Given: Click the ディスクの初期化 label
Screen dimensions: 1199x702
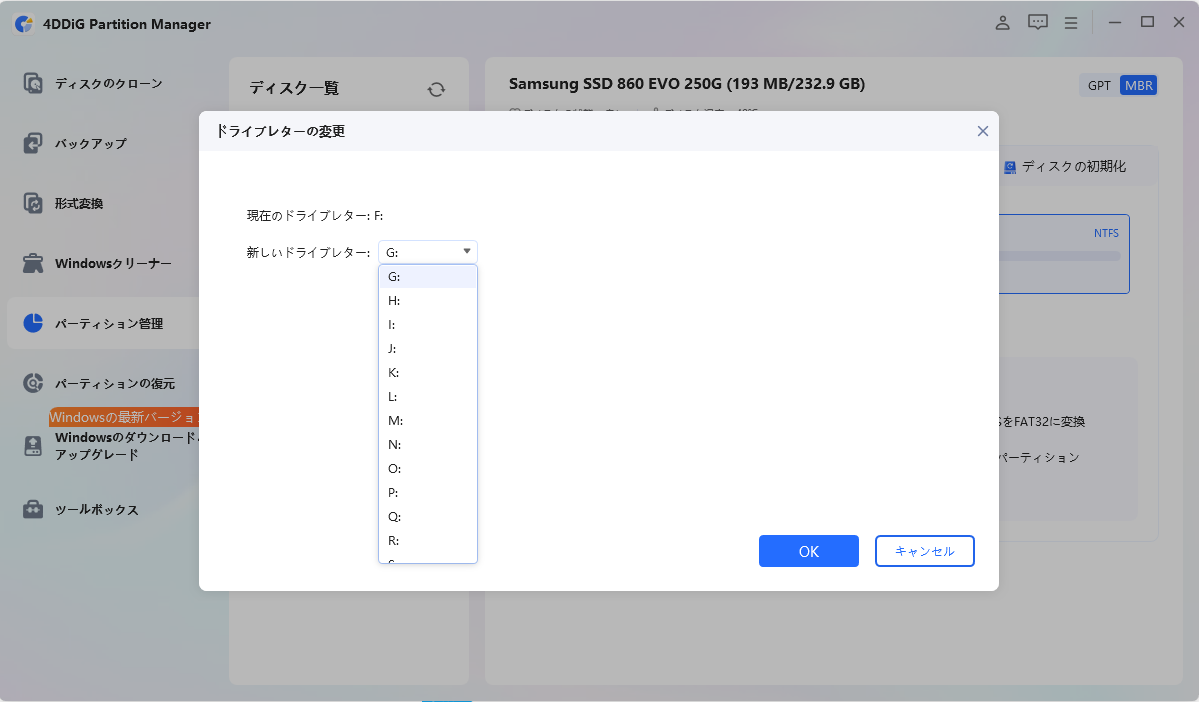Looking at the screenshot, I should [x=1074, y=167].
